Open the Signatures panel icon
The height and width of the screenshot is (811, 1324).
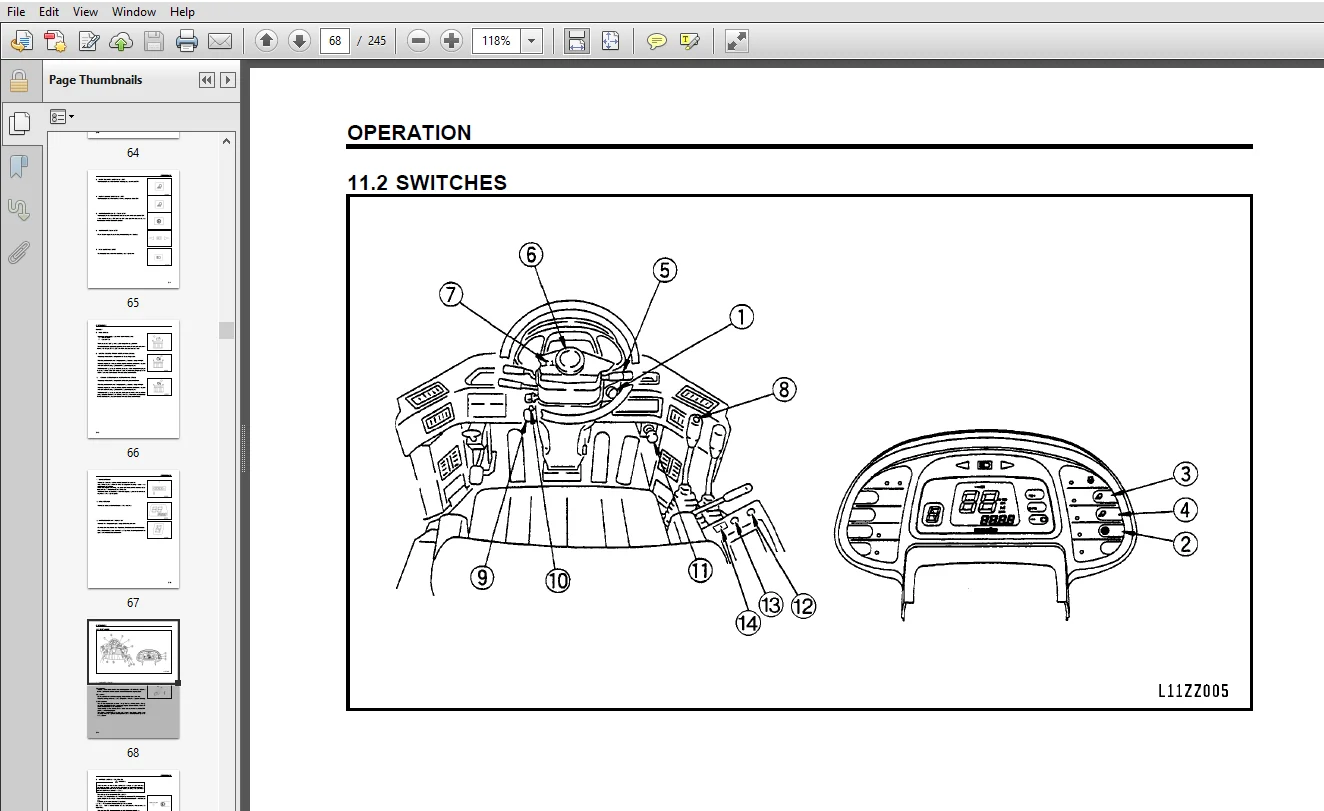[x=19, y=210]
